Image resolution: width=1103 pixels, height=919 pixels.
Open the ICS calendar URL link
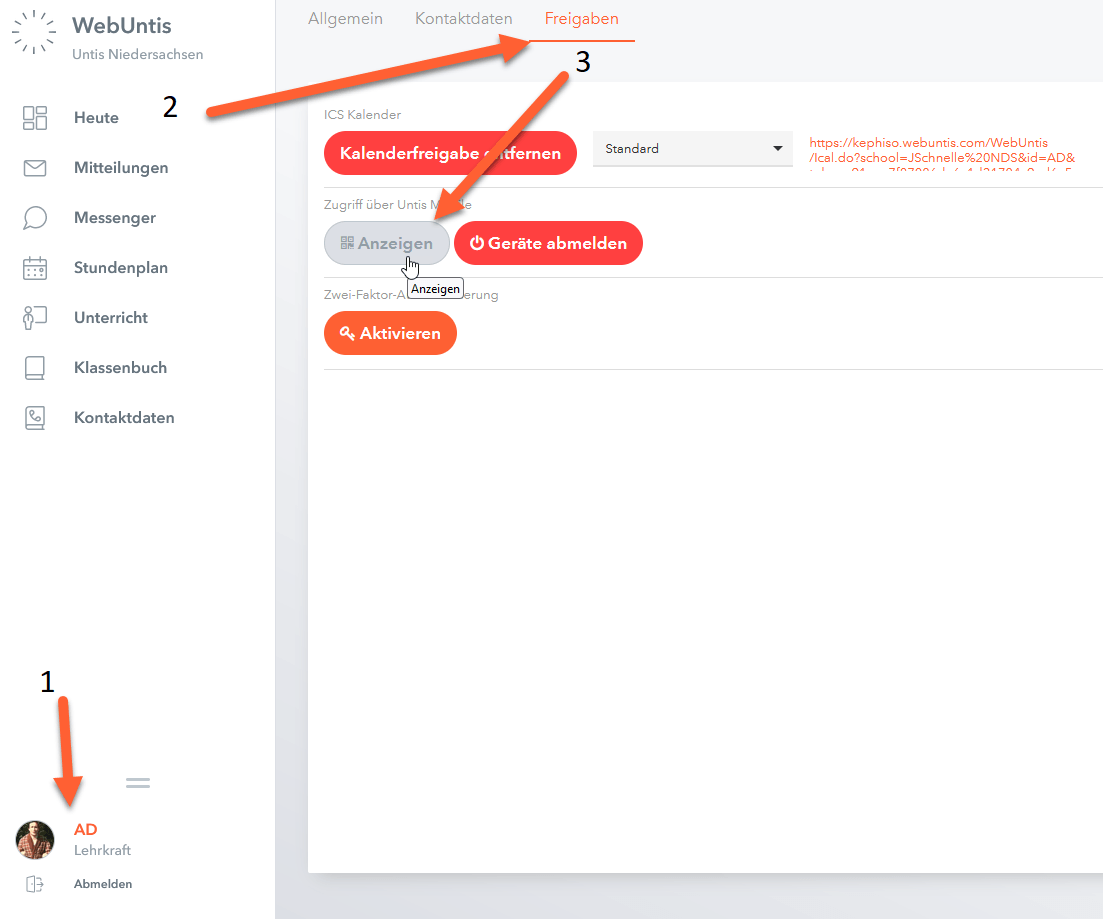tap(942, 155)
